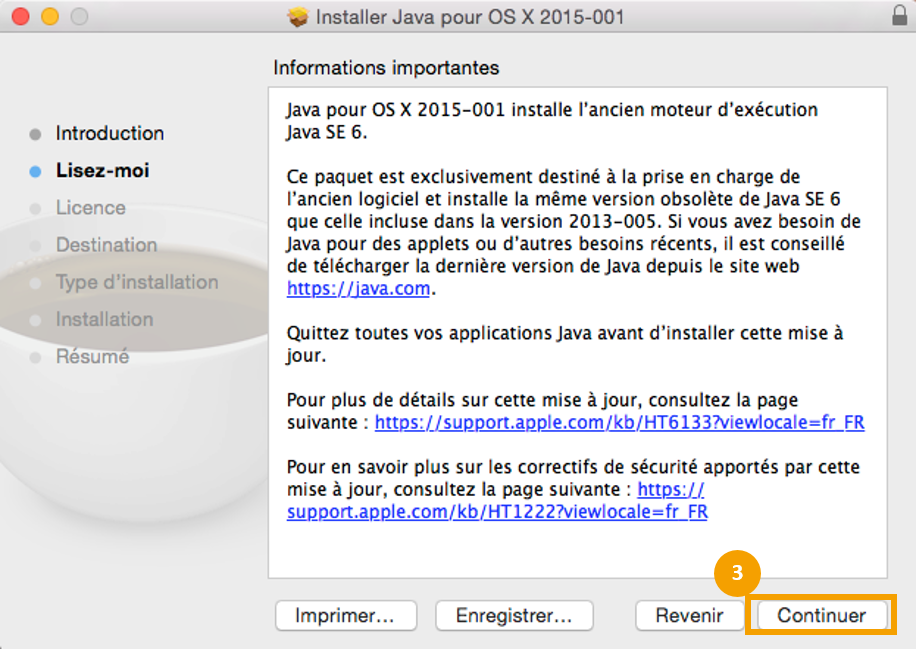Image resolution: width=916 pixels, height=649 pixels.
Task: Go back with the Revenir button
Action: (689, 616)
